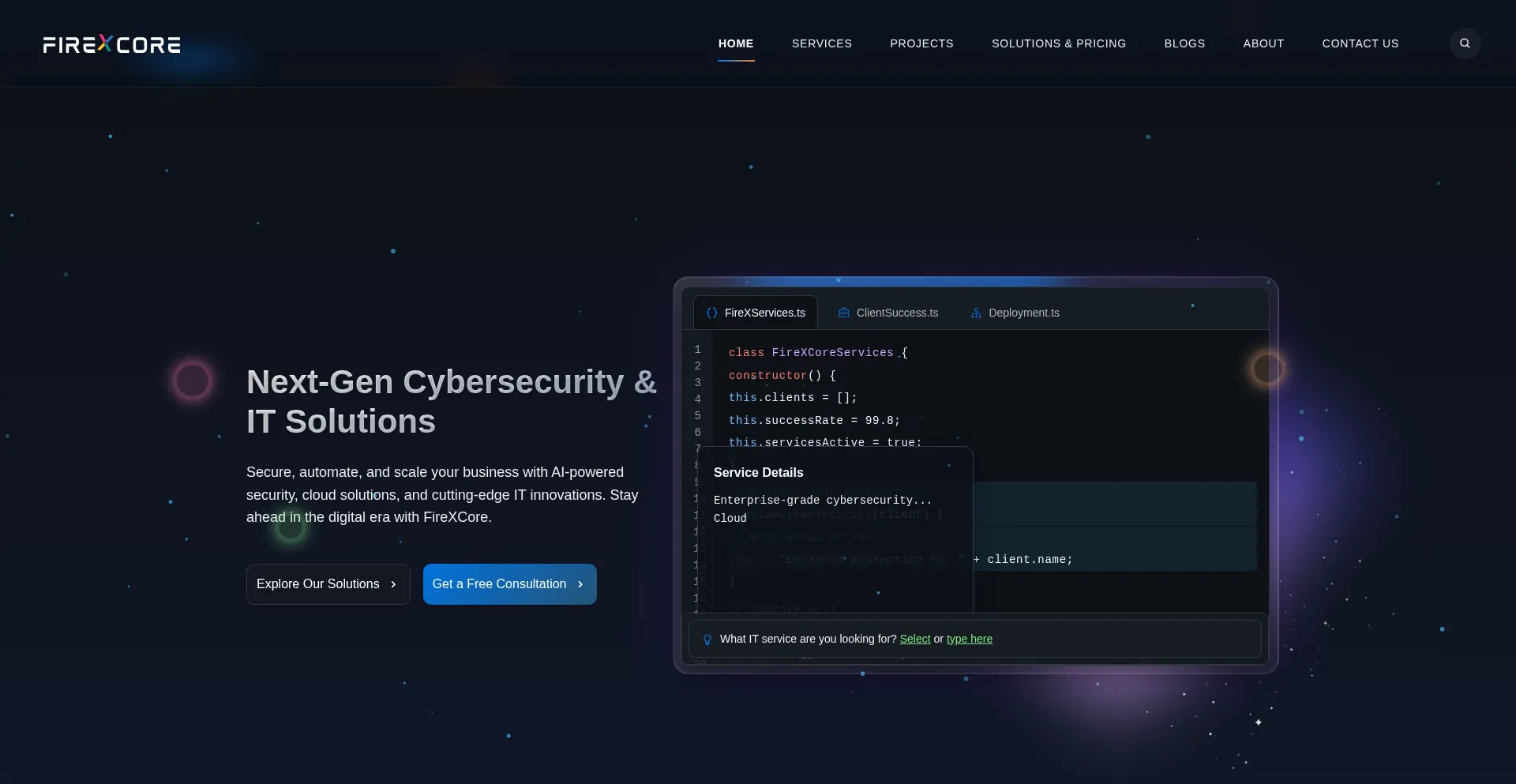This screenshot has width=1516, height=784.
Task: Click the code line 'this.successRate = 99.8;'
Action: 814,420
